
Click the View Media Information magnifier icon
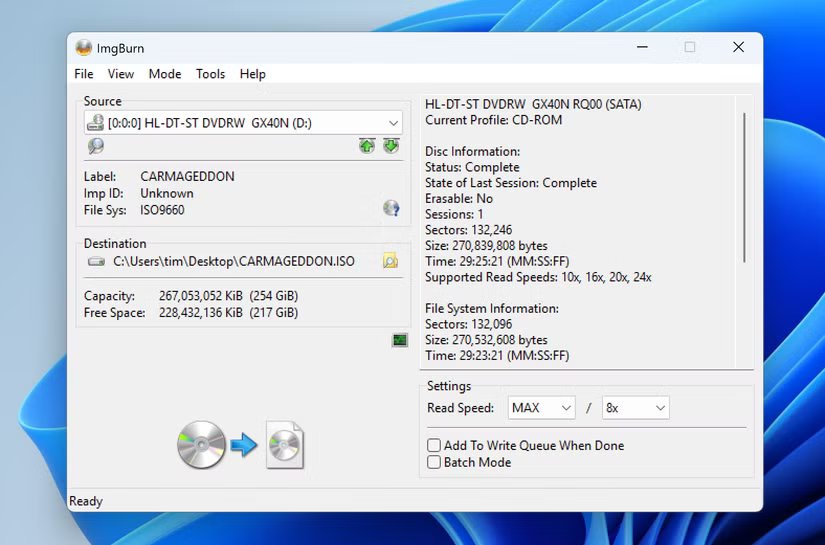click(x=96, y=146)
